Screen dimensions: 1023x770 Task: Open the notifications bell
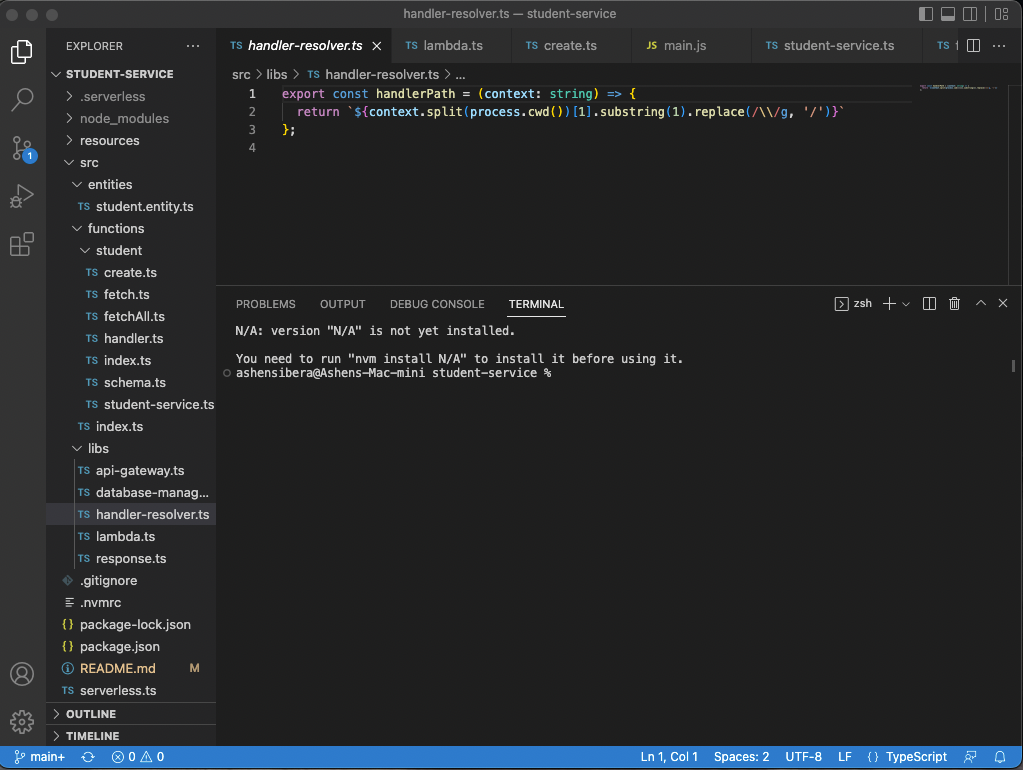(x=998, y=757)
